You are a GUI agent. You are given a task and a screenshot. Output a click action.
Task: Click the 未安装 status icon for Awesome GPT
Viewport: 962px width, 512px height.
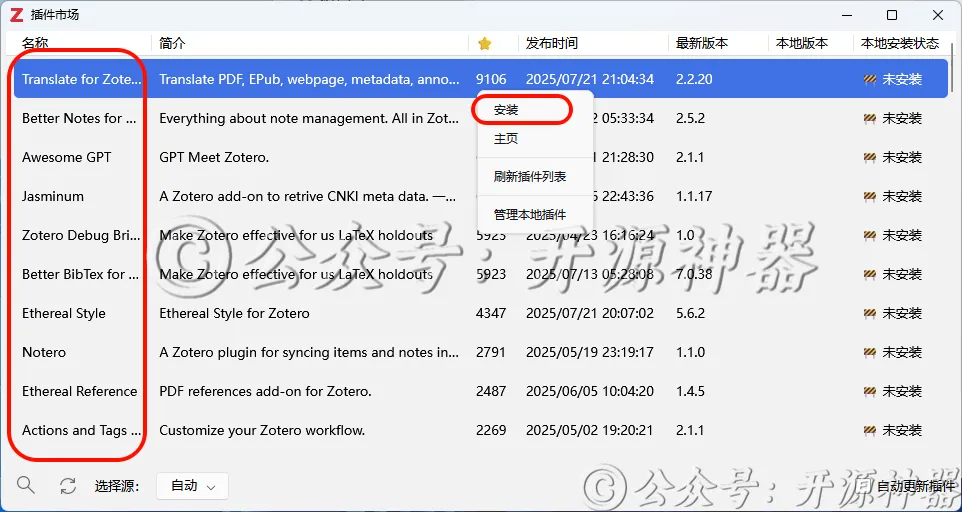click(869, 158)
